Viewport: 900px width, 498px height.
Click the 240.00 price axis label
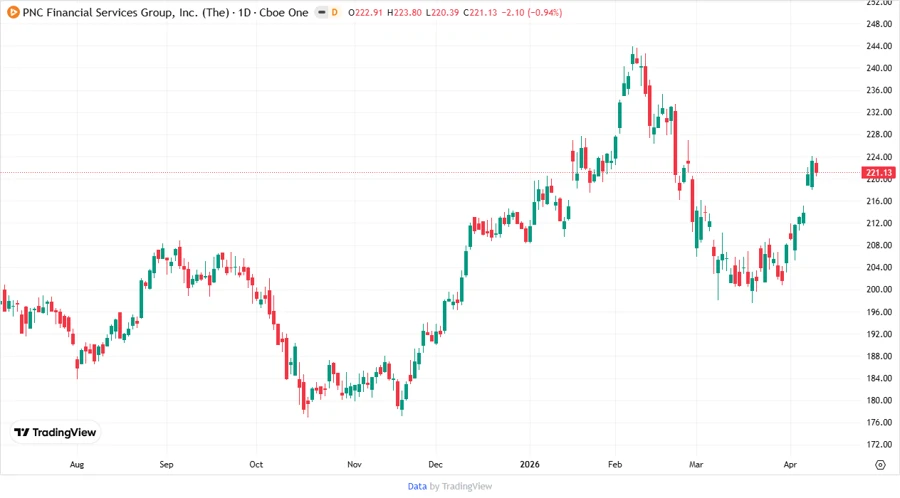pos(879,68)
